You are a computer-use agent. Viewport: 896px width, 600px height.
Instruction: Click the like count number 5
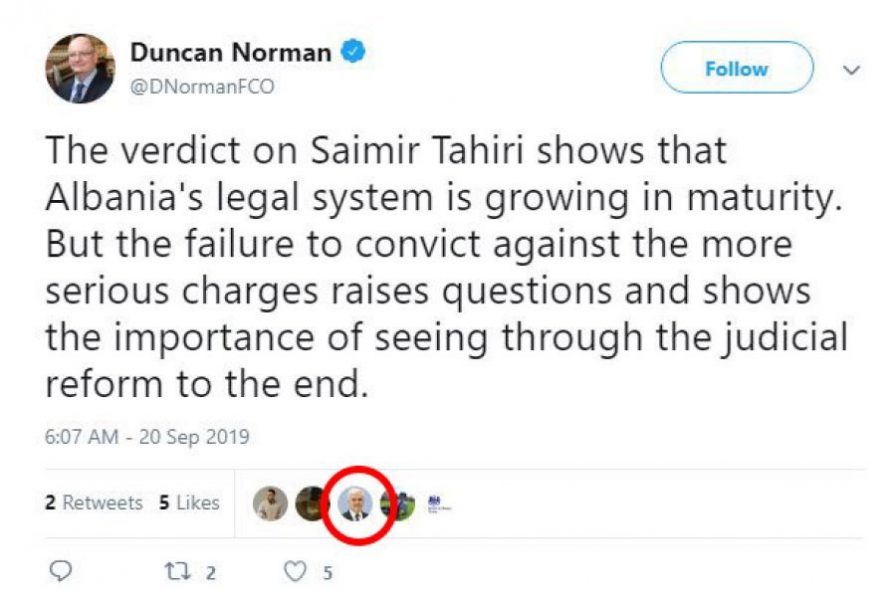pos(327,573)
